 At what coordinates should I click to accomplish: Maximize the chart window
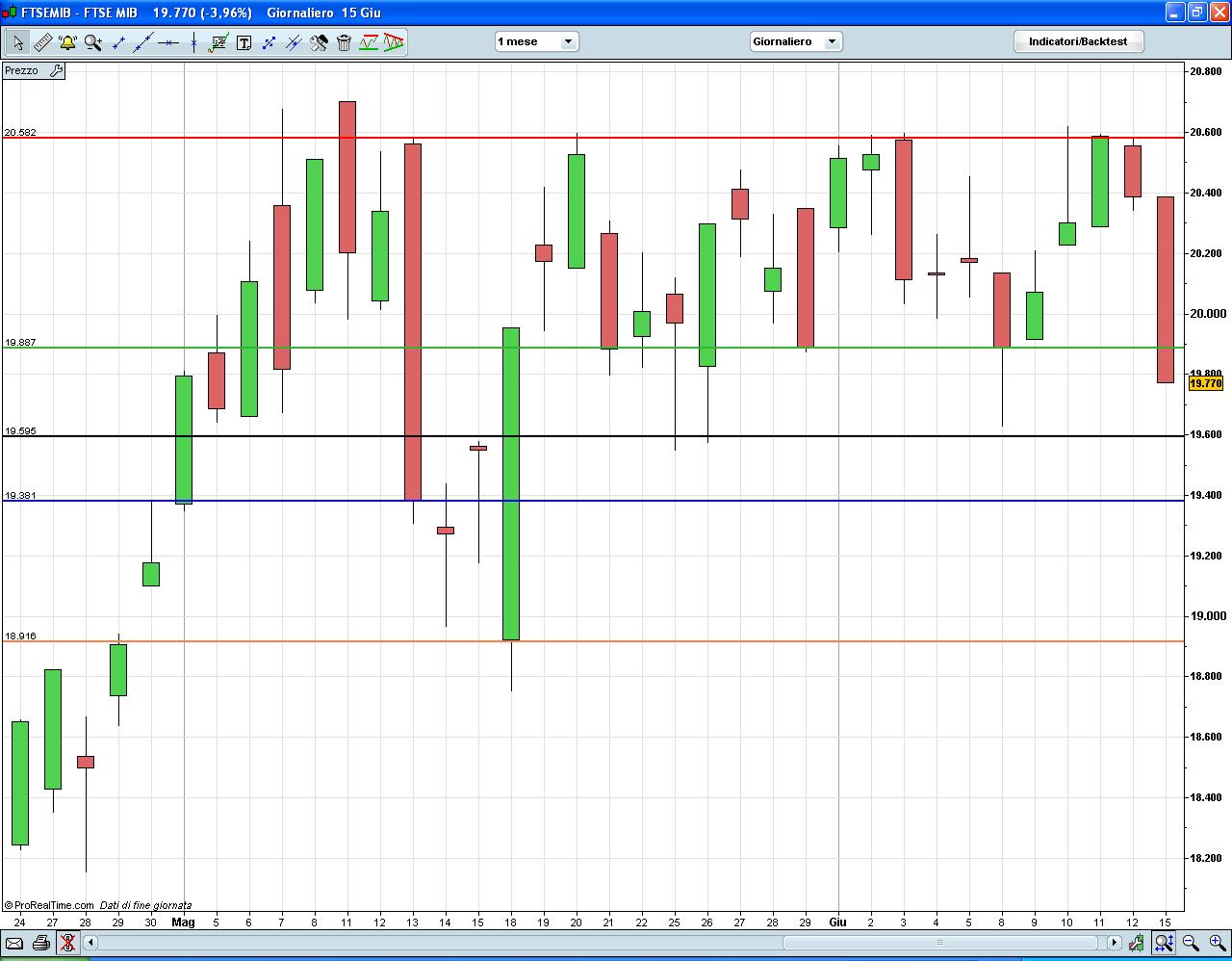point(1196,13)
